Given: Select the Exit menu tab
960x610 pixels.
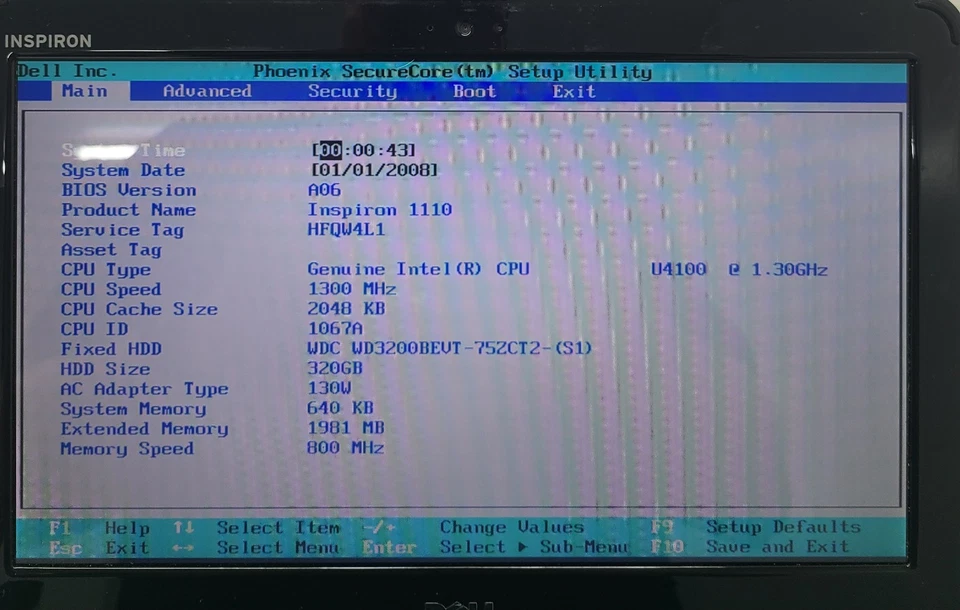Looking at the screenshot, I should click(574, 91).
